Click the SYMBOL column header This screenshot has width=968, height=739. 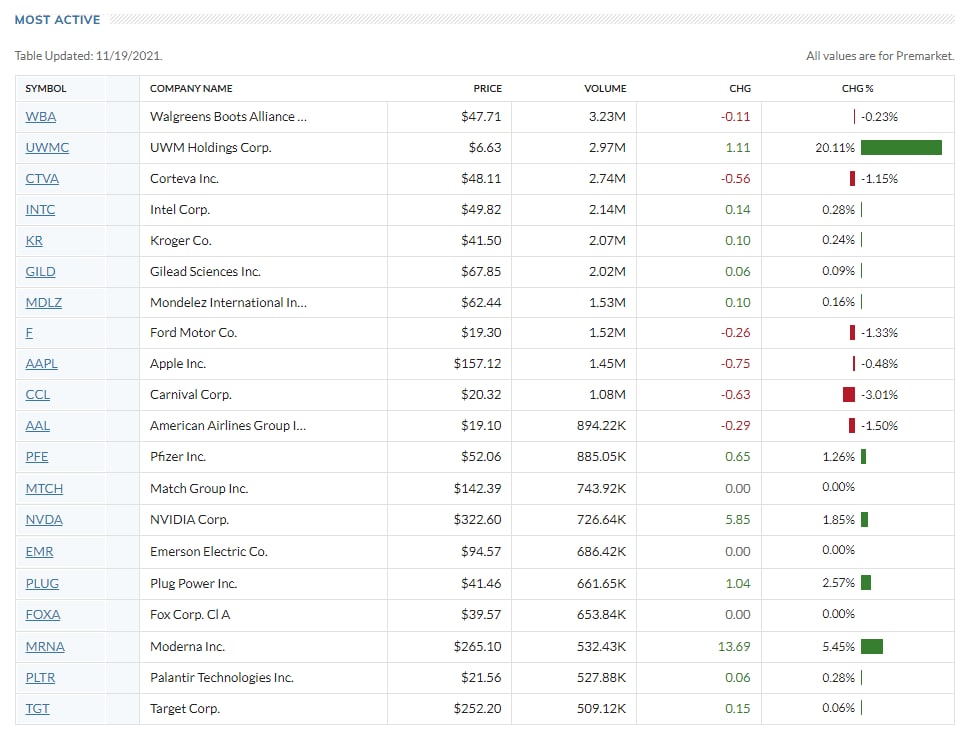tap(46, 88)
